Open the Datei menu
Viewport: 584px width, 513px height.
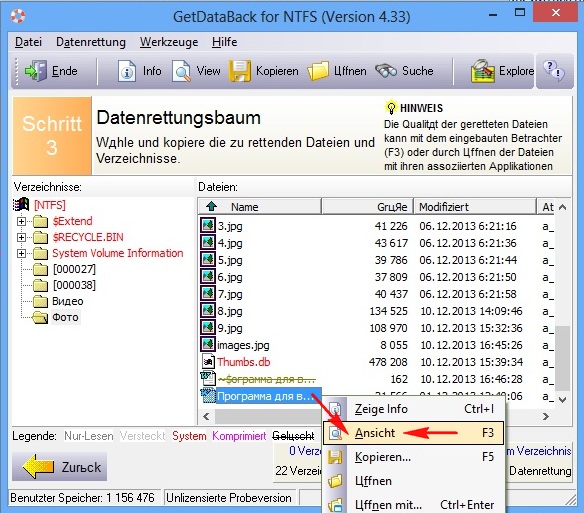click(28, 42)
